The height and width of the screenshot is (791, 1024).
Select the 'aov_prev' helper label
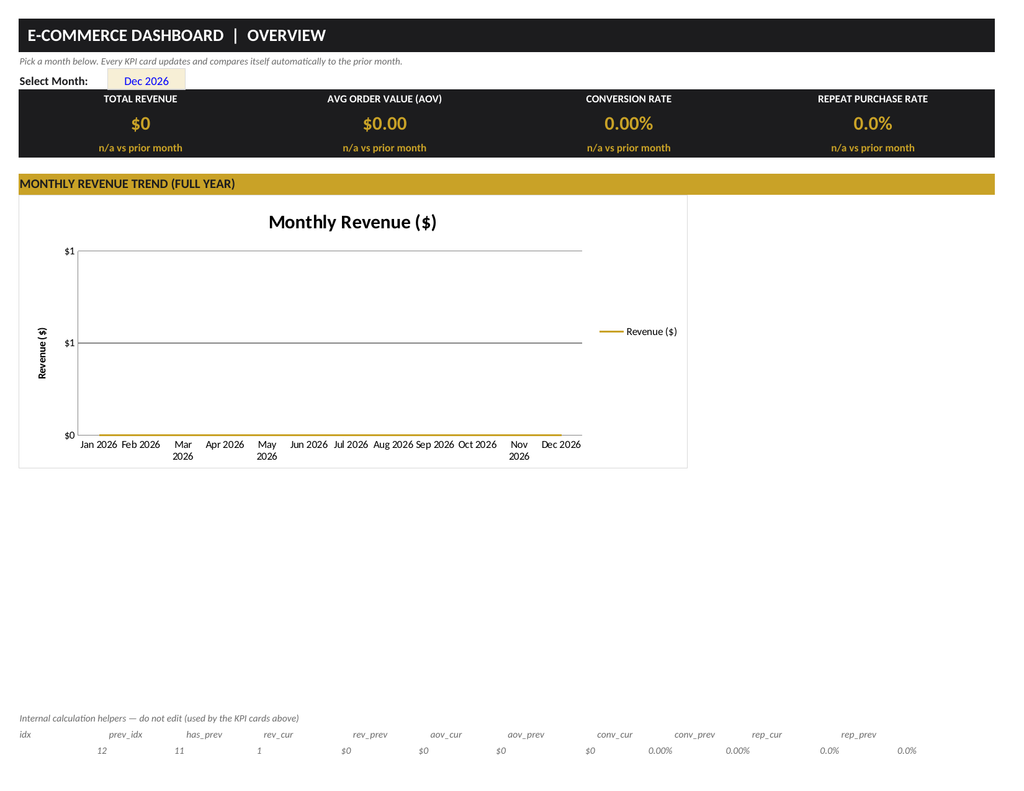(x=526, y=735)
